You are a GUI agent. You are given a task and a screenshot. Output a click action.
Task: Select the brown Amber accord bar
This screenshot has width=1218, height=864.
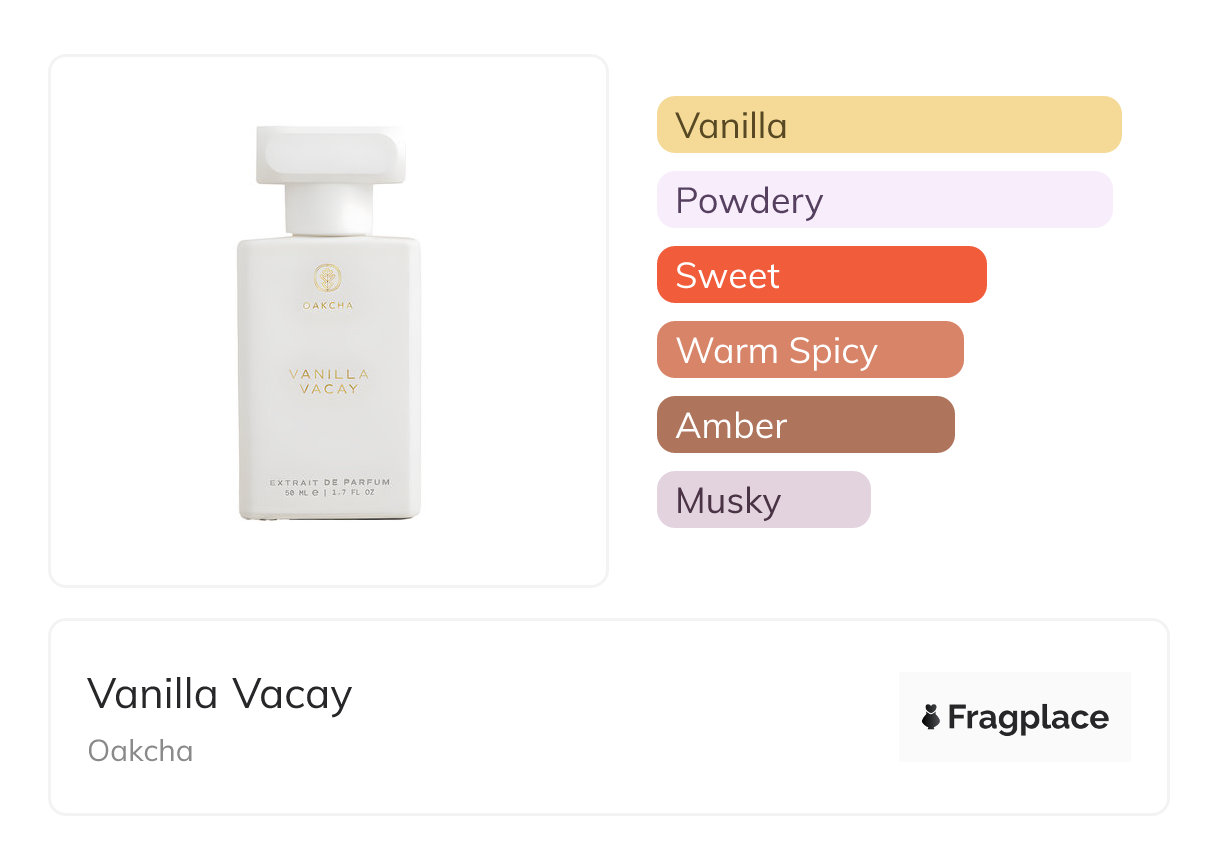click(806, 425)
